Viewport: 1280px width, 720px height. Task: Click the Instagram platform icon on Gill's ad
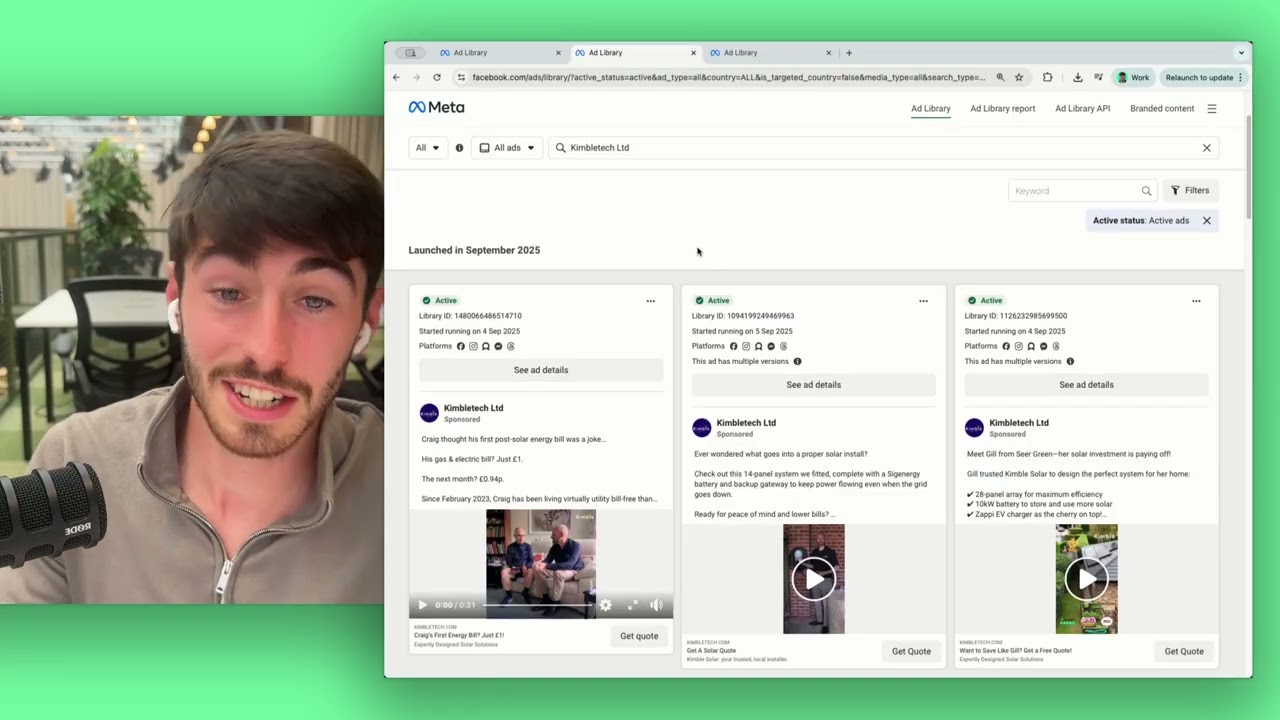(x=1018, y=346)
